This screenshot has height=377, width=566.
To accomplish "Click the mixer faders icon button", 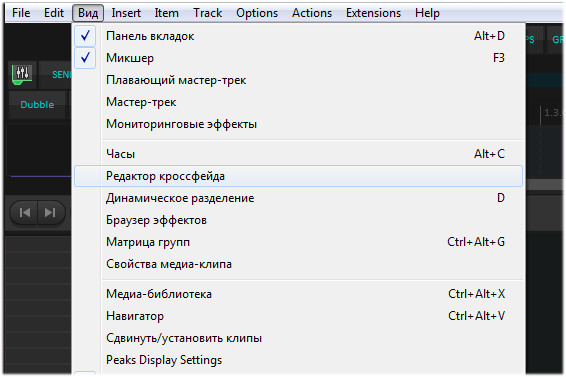I will [22, 74].
